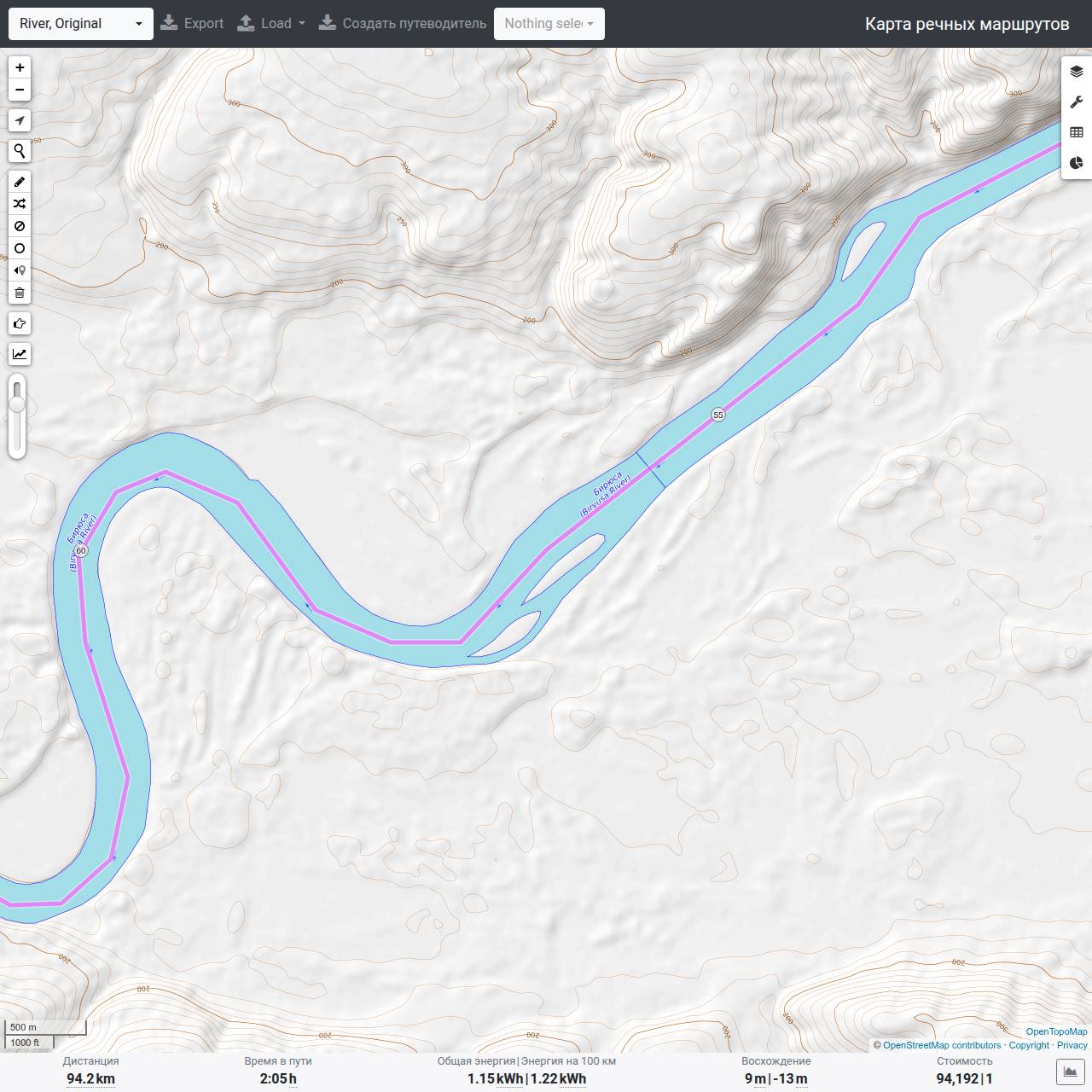Zoom in the map with plus button
1092x1092 pixels.
point(20,67)
